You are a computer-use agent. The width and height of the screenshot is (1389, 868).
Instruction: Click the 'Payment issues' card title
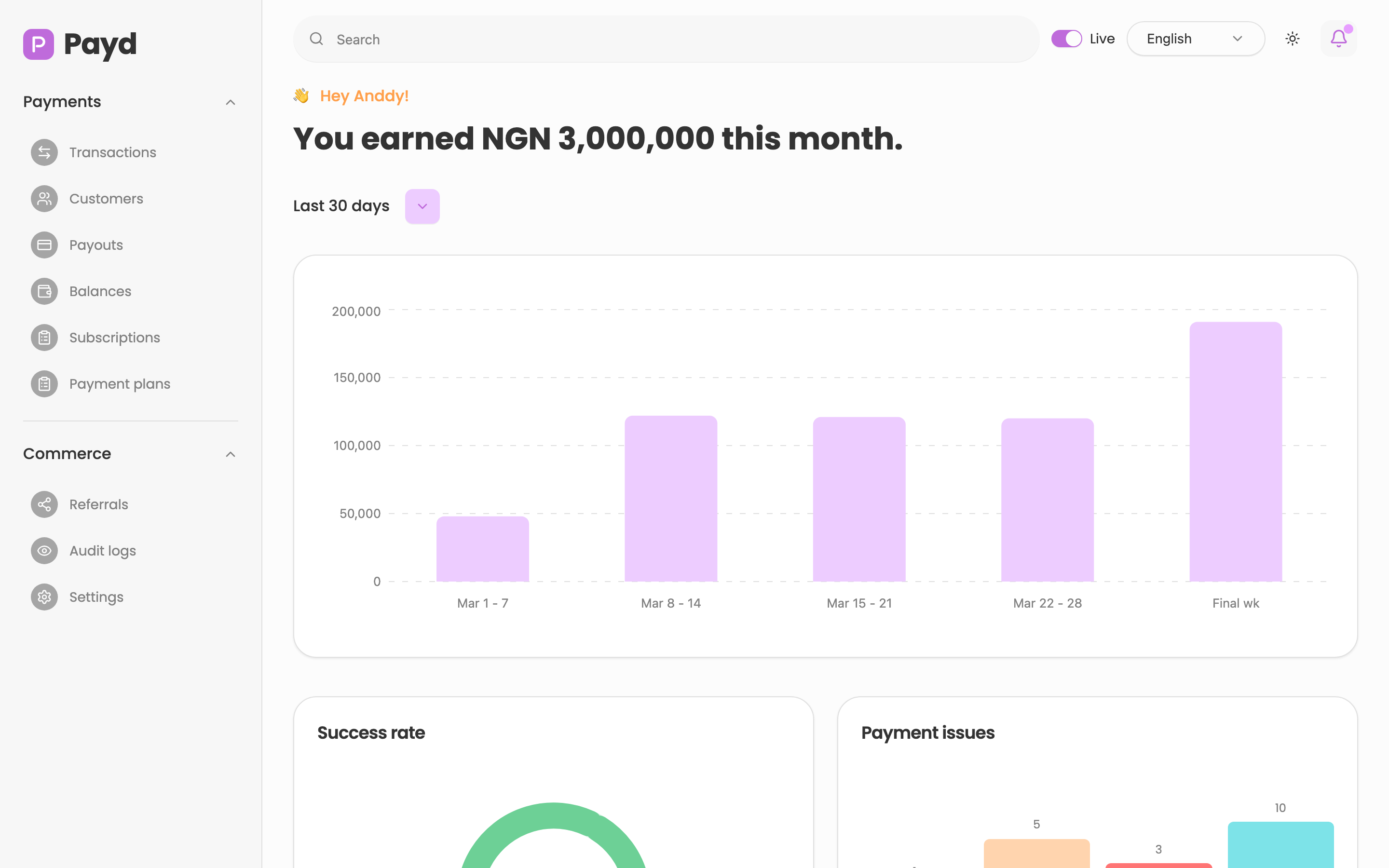pos(927,732)
